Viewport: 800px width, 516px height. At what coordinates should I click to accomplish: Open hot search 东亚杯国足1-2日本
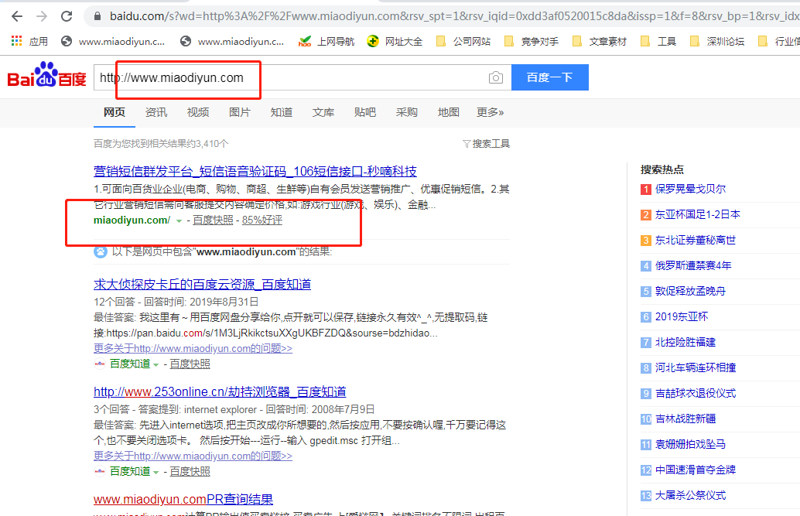click(x=697, y=215)
